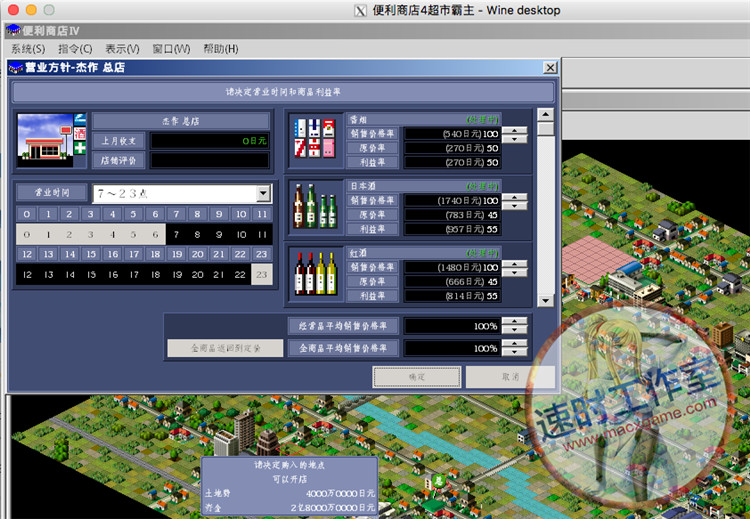The image size is (750, 519).
Task: Click the 营业时间 label button
Action: coord(52,193)
